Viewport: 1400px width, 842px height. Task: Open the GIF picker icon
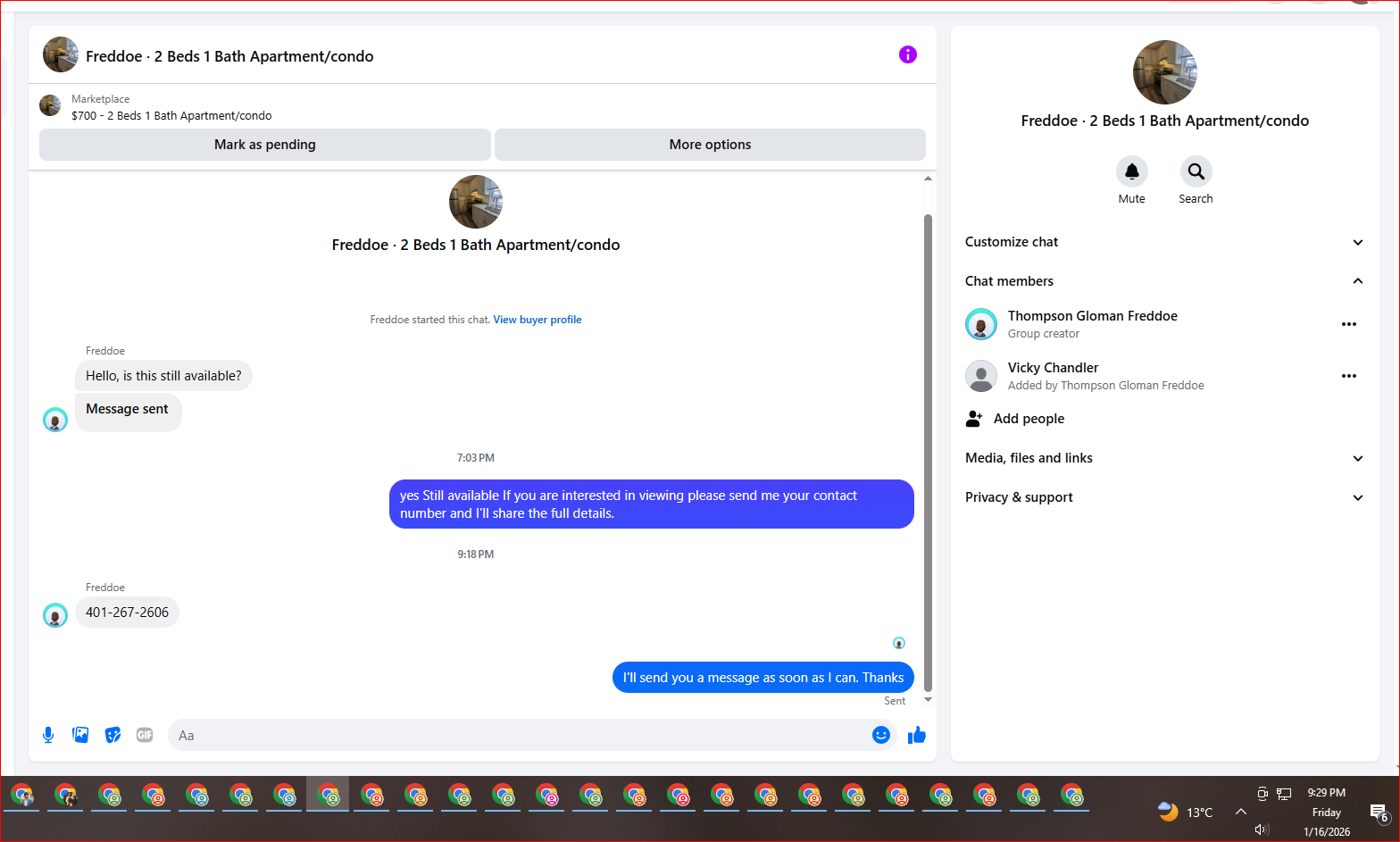pyautogui.click(x=145, y=735)
